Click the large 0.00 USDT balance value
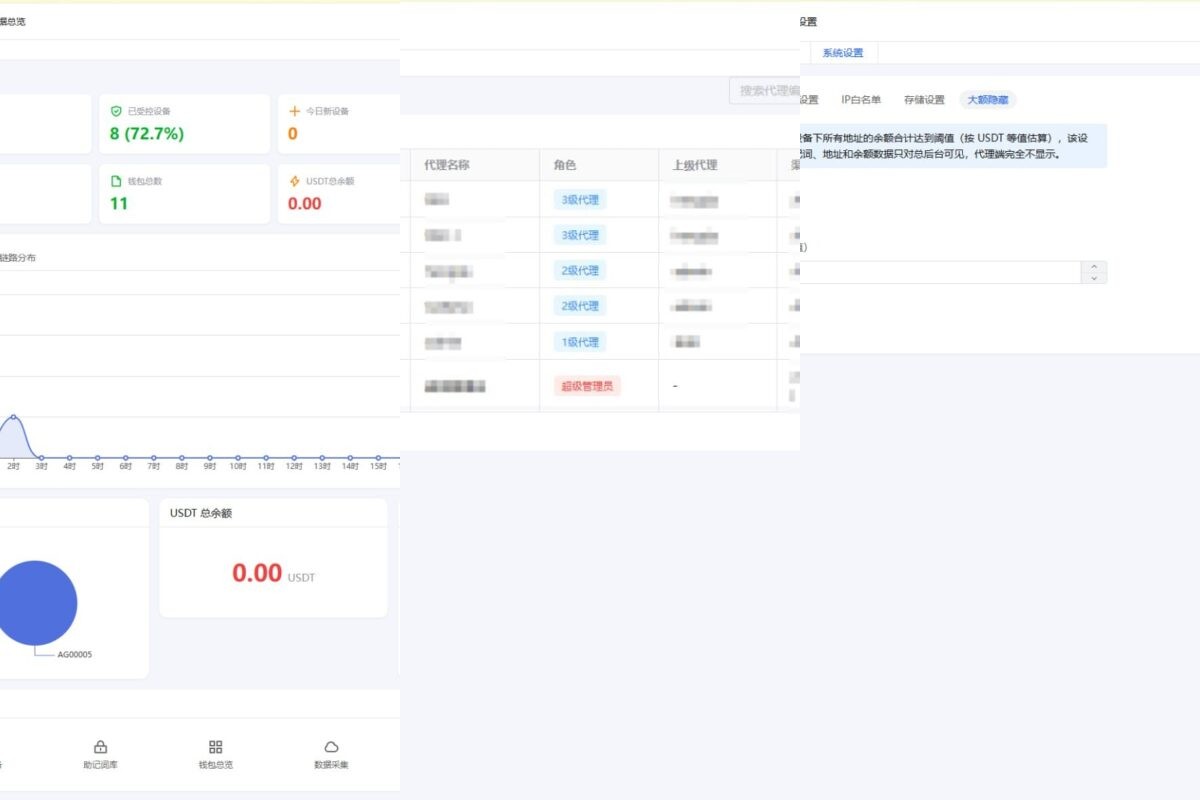 (257, 573)
